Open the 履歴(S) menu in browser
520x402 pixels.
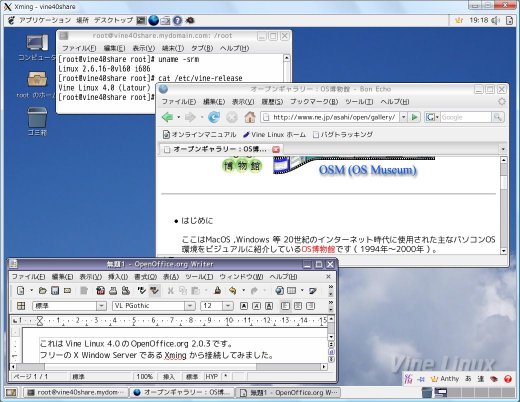(272, 101)
